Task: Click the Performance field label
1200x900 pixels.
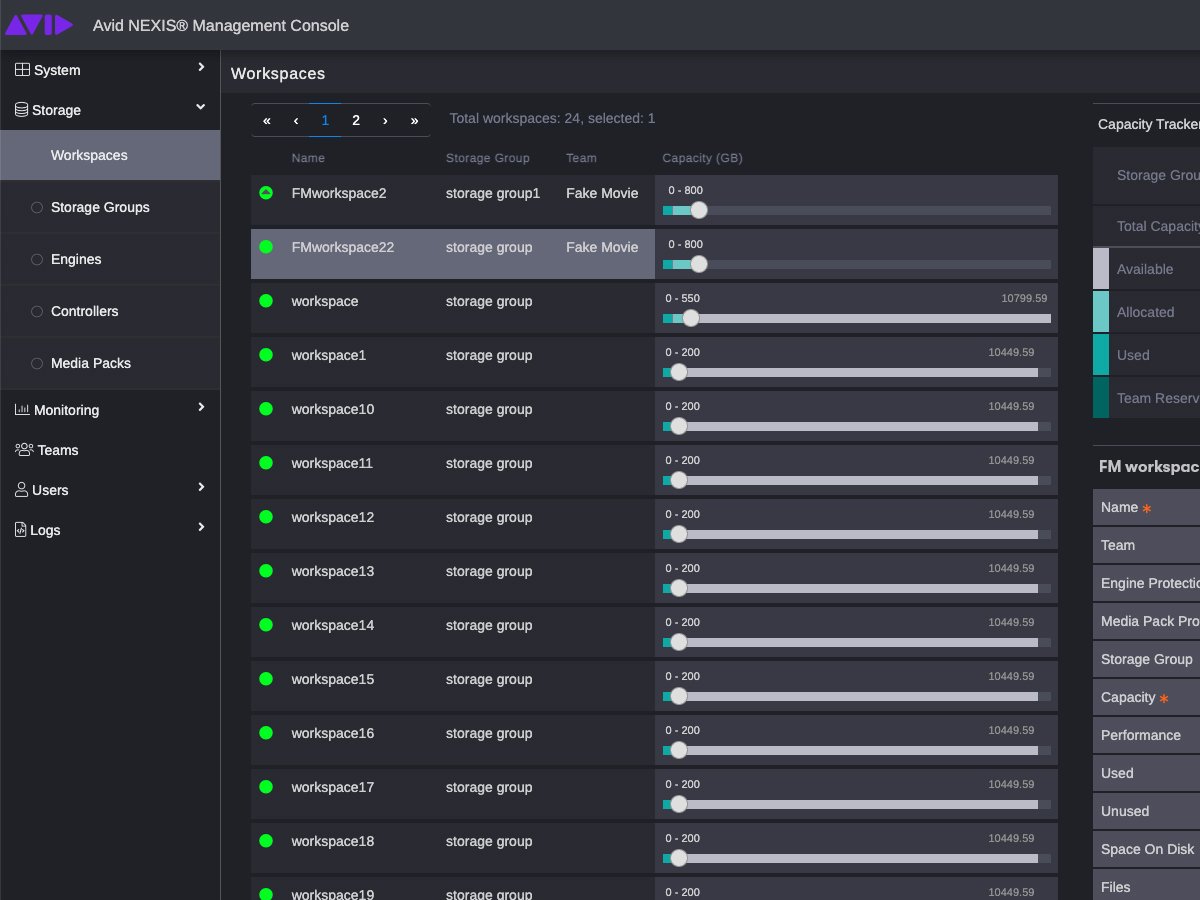Action: point(1141,735)
